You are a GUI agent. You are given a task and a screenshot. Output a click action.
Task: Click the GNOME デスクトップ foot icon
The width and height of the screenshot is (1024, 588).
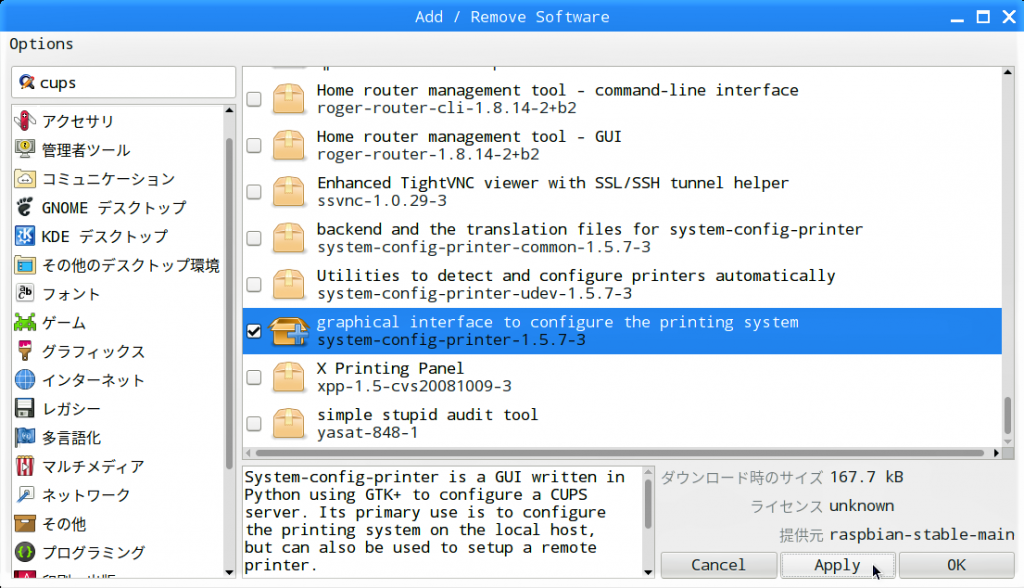coord(25,207)
